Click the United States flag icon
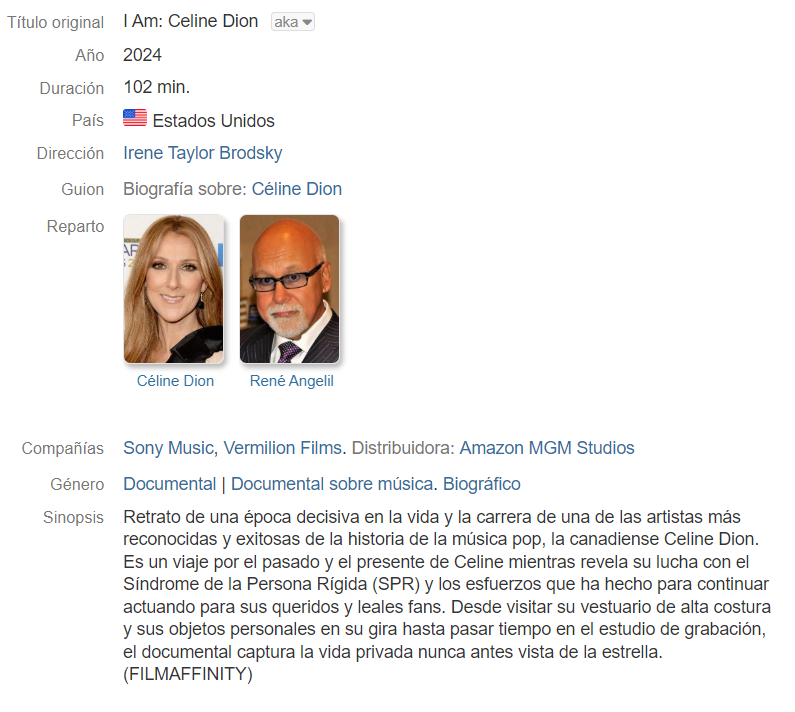This screenshot has width=795, height=712. (x=135, y=118)
